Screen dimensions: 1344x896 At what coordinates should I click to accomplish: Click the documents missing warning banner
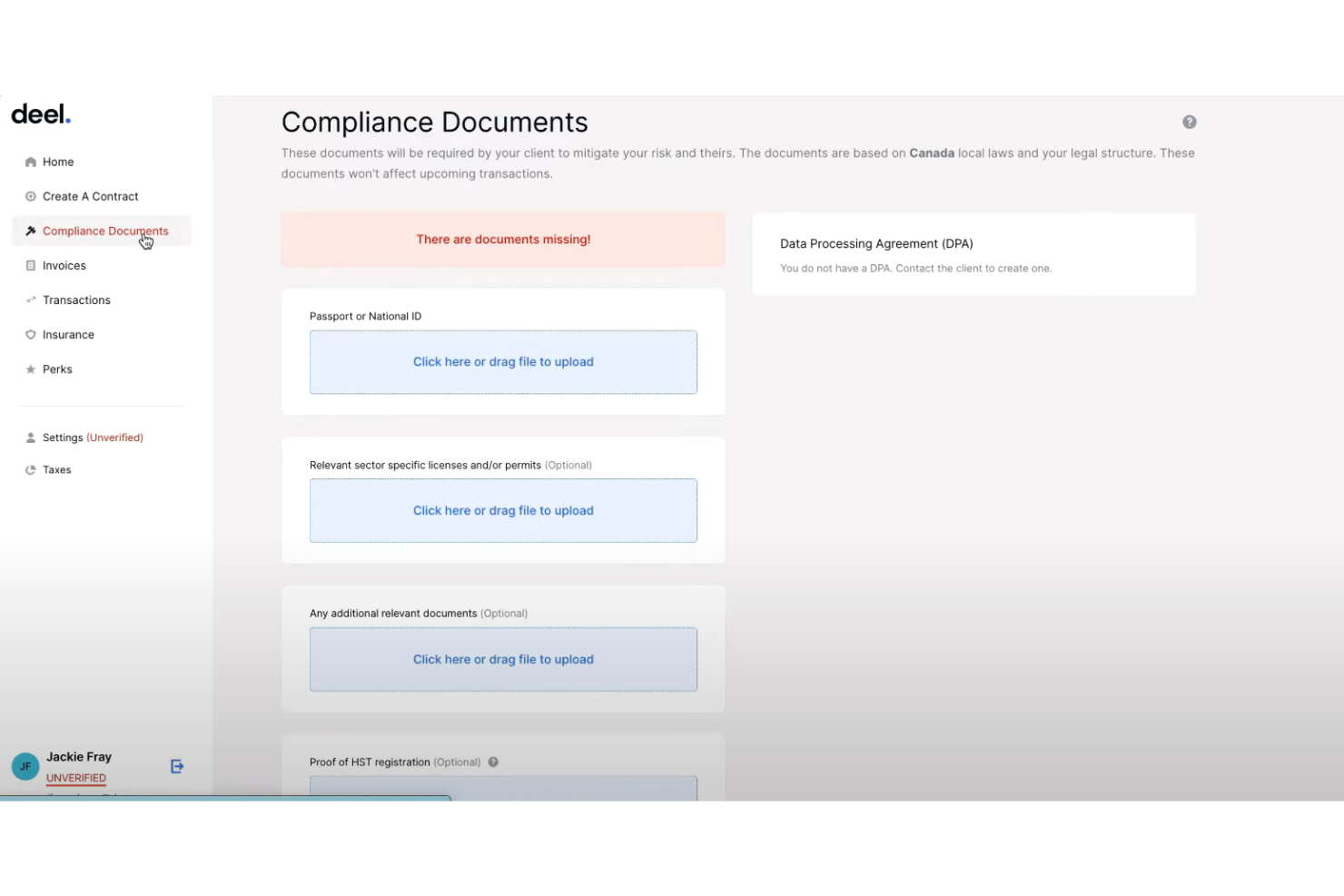point(503,239)
